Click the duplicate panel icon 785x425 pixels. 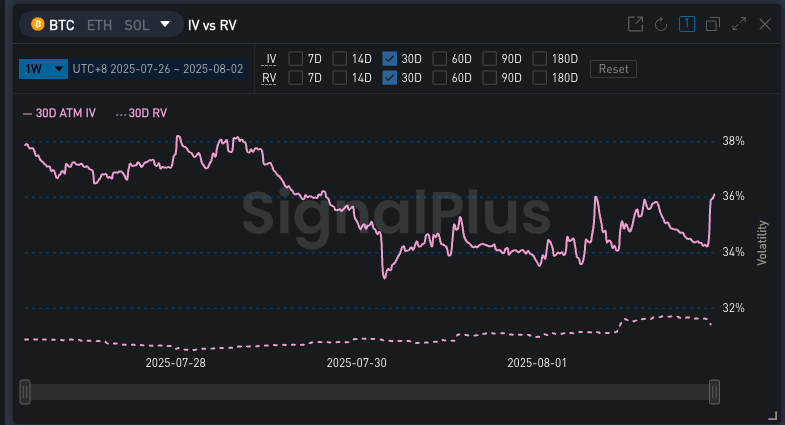[x=713, y=24]
